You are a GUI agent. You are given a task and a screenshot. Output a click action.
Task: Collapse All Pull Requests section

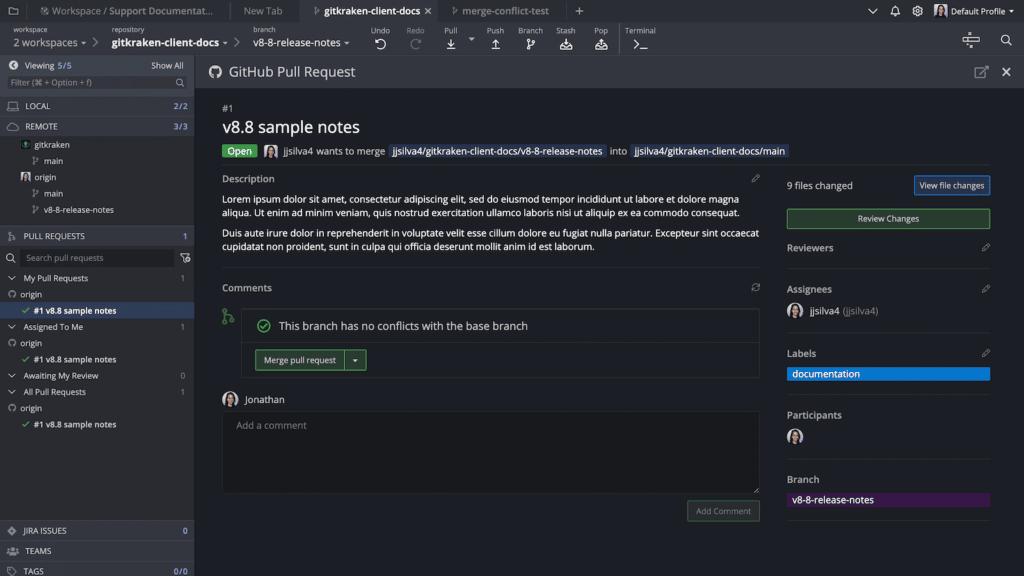(12, 392)
